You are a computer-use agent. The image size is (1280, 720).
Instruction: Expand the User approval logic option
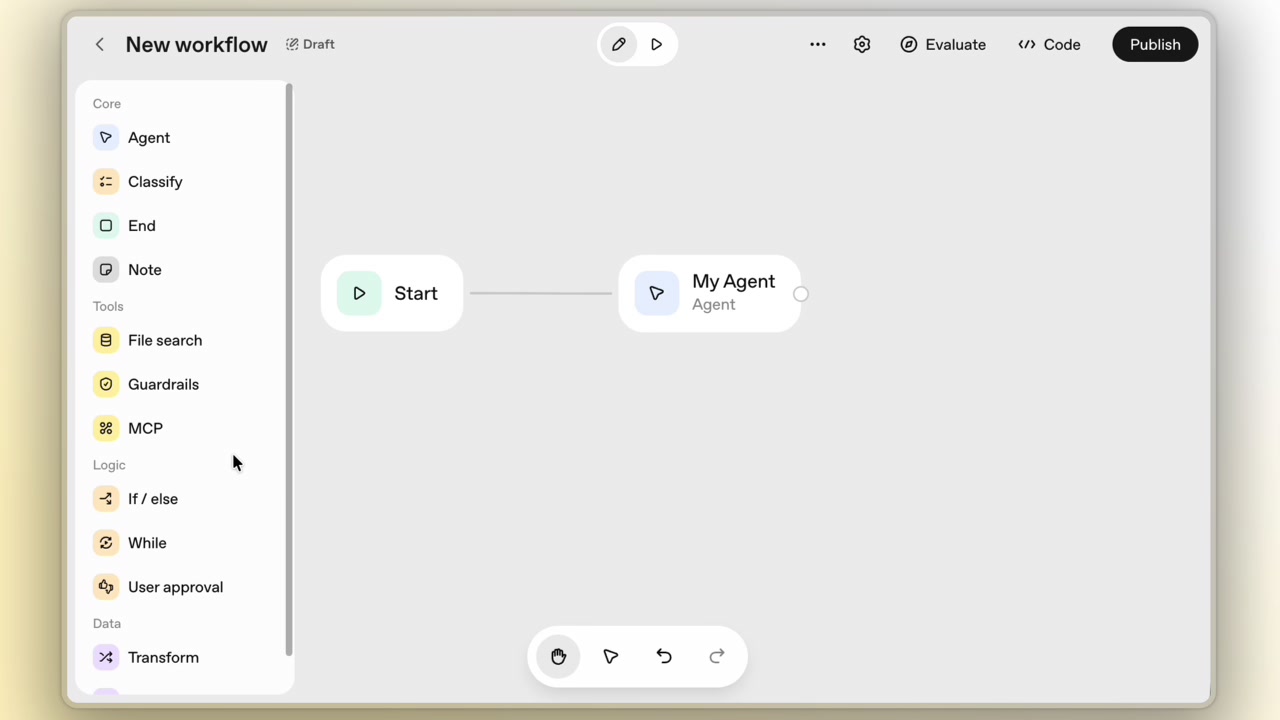pos(175,587)
